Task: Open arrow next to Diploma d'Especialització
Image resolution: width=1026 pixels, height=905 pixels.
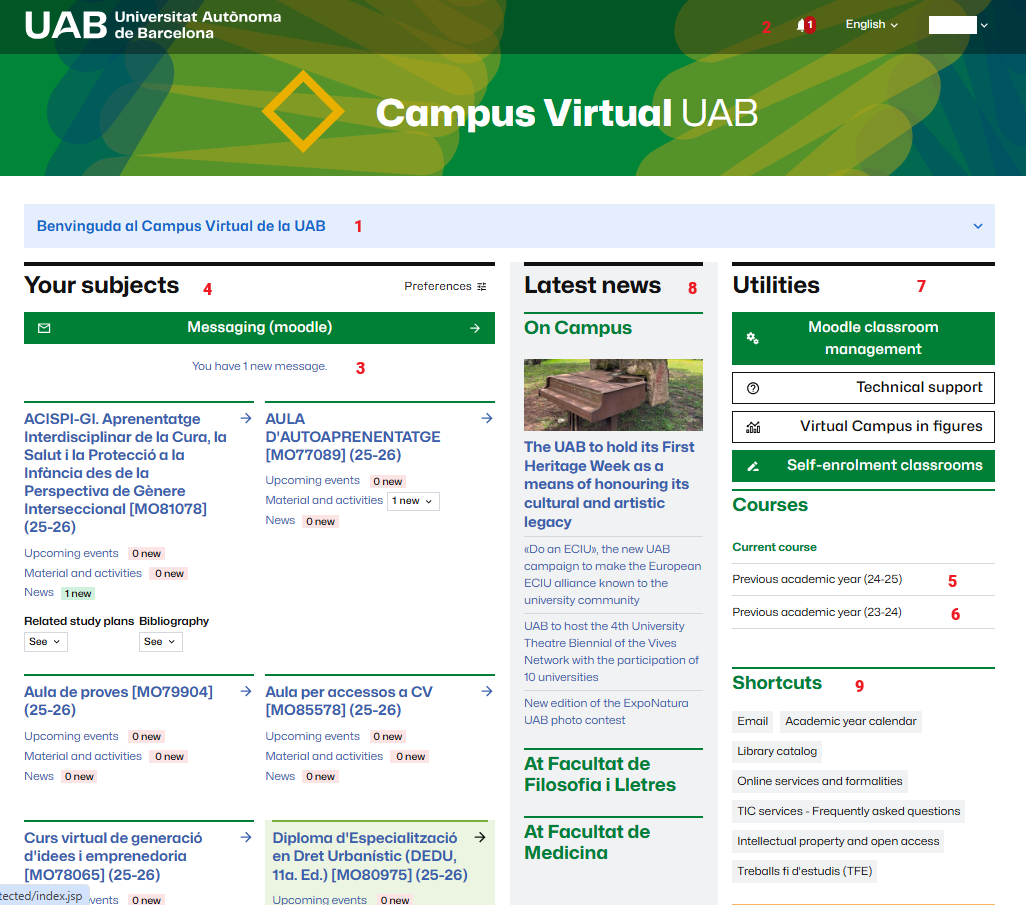Action: (480, 837)
